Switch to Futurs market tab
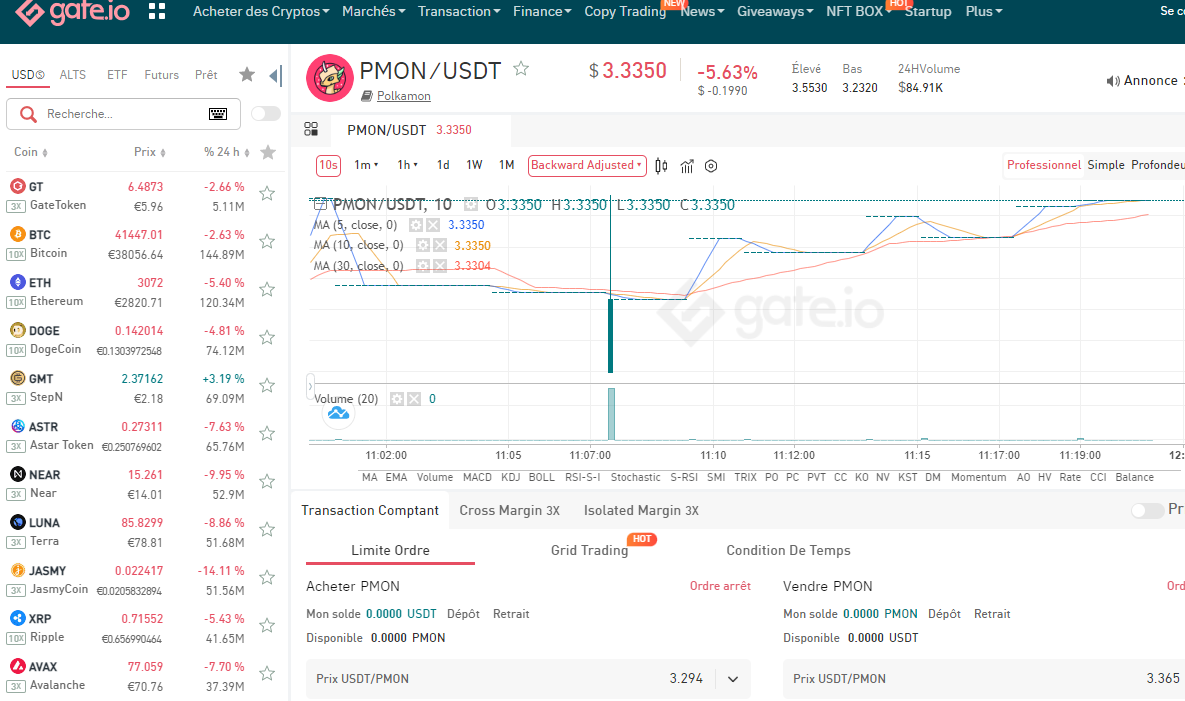The image size is (1185, 701). click(x=162, y=75)
